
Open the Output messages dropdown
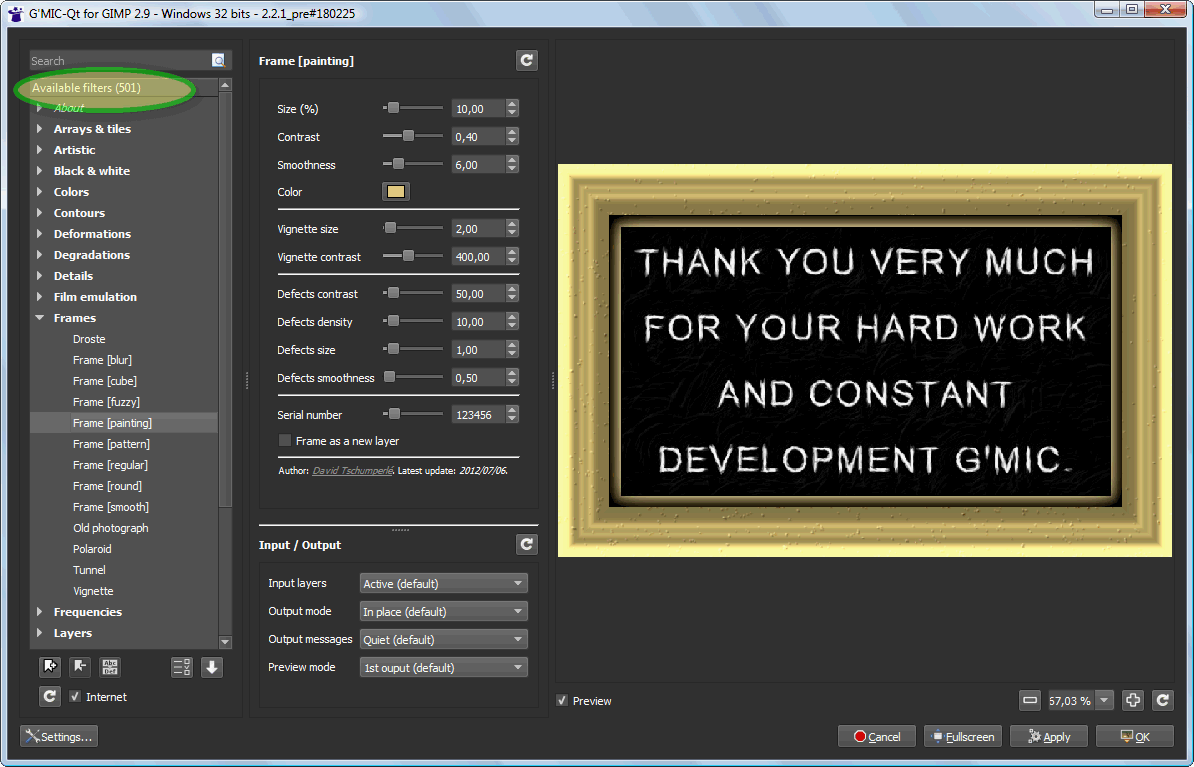click(x=443, y=640)
